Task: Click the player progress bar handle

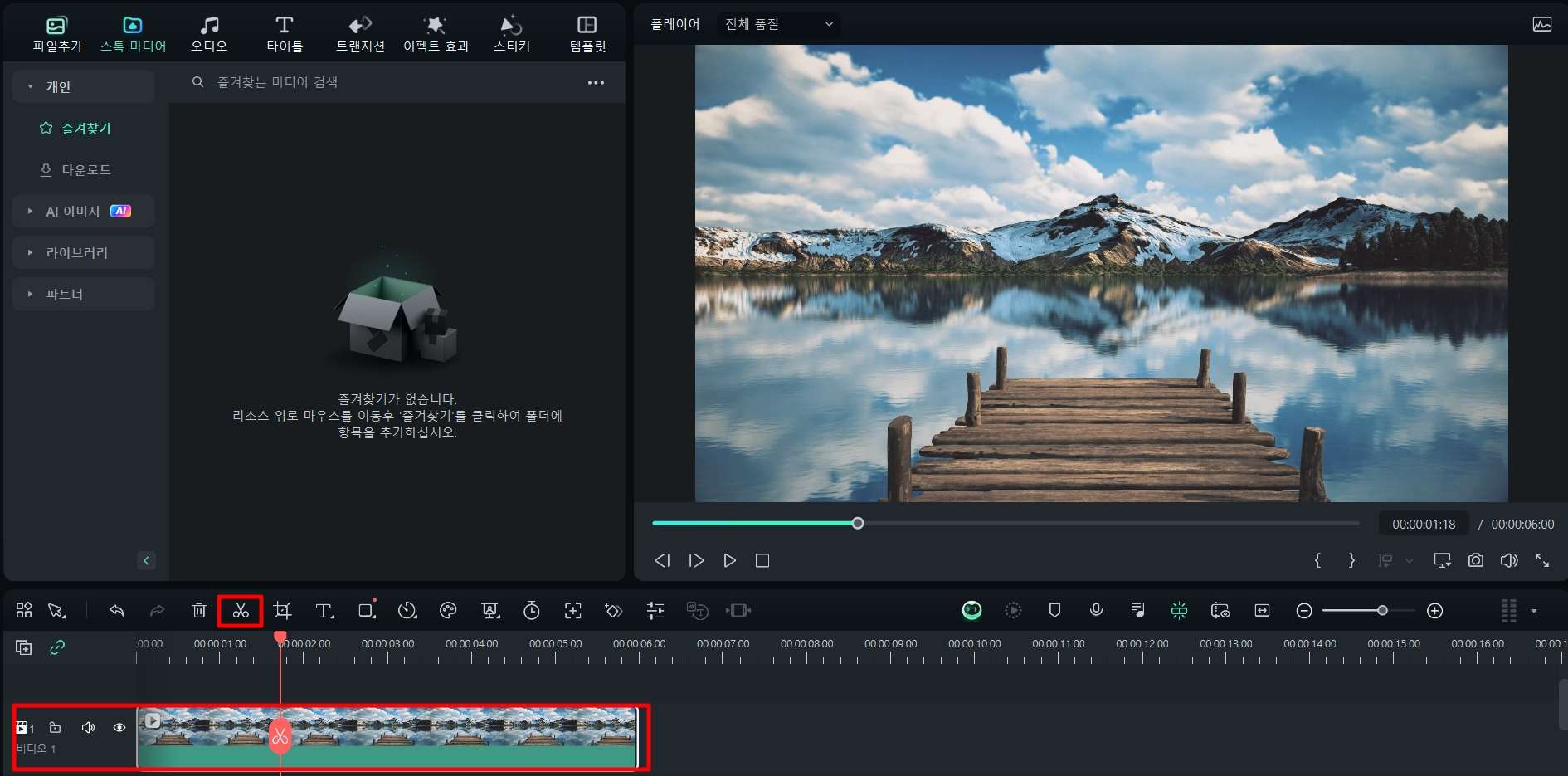Action: (858, 523)
